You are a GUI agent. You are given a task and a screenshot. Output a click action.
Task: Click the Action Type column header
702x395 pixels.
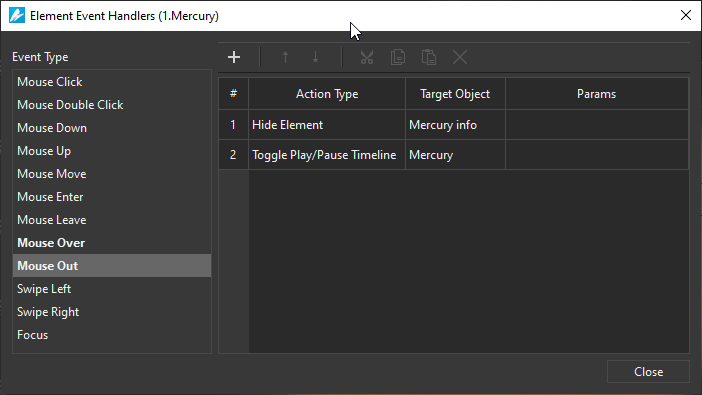(327, 94)
